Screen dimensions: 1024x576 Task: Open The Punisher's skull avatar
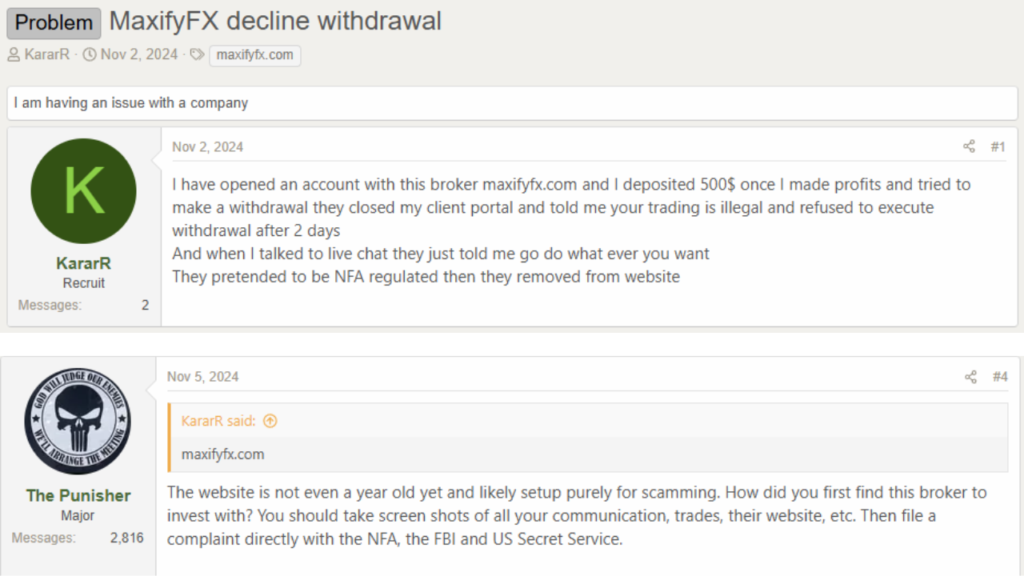click(x=77, y=420)
